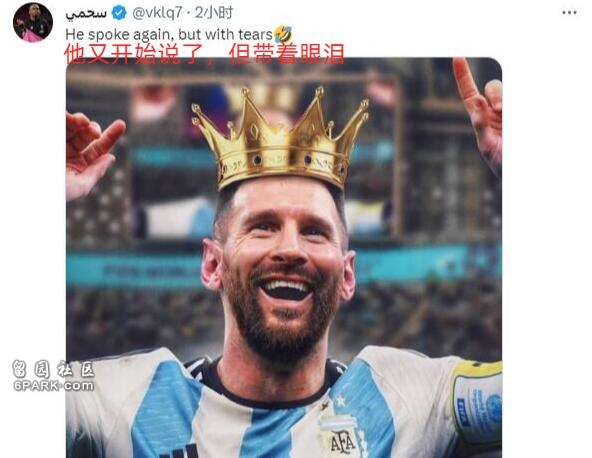
Task: Click the raised hand at the photo's left edge
Action: click(x=93, y=154)
